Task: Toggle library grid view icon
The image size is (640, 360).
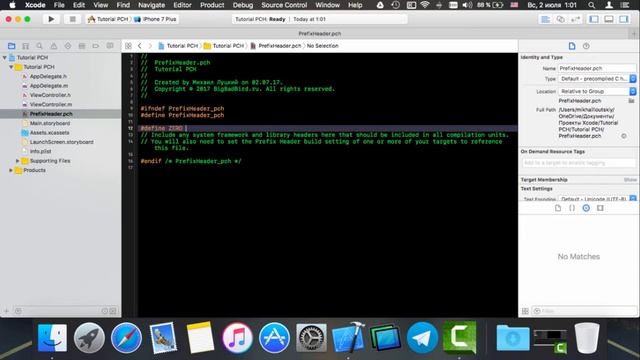Action: coord(525,311)
